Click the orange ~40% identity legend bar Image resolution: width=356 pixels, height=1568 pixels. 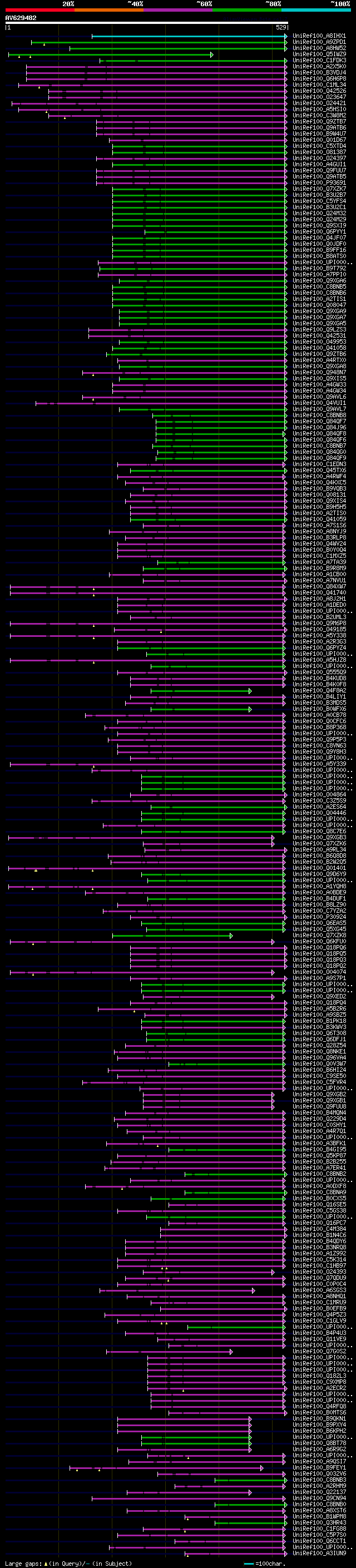click(109, 10)
